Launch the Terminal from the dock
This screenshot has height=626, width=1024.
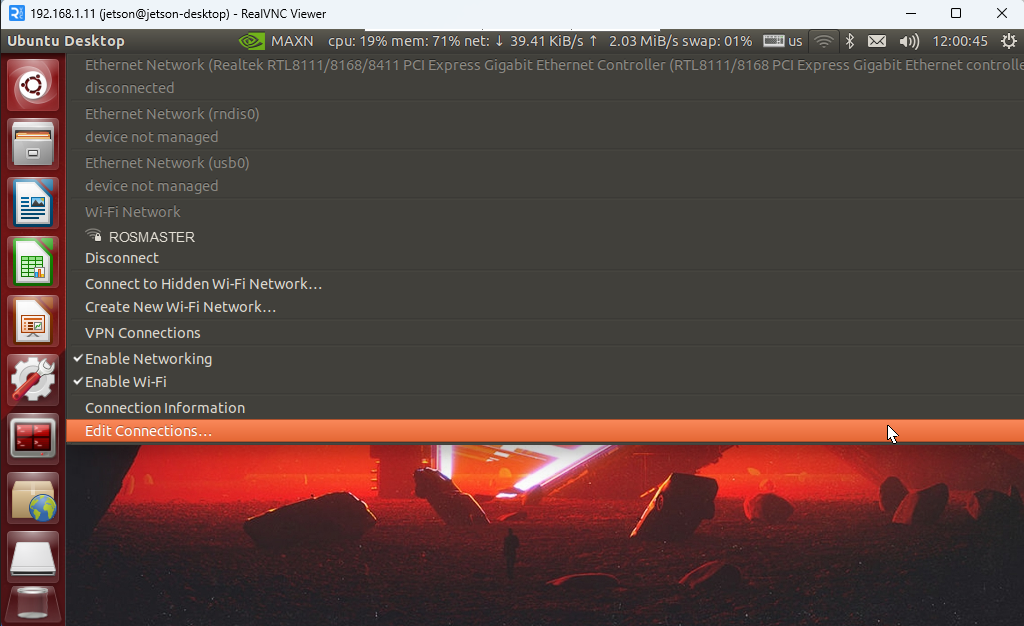[x=34, y=438]
